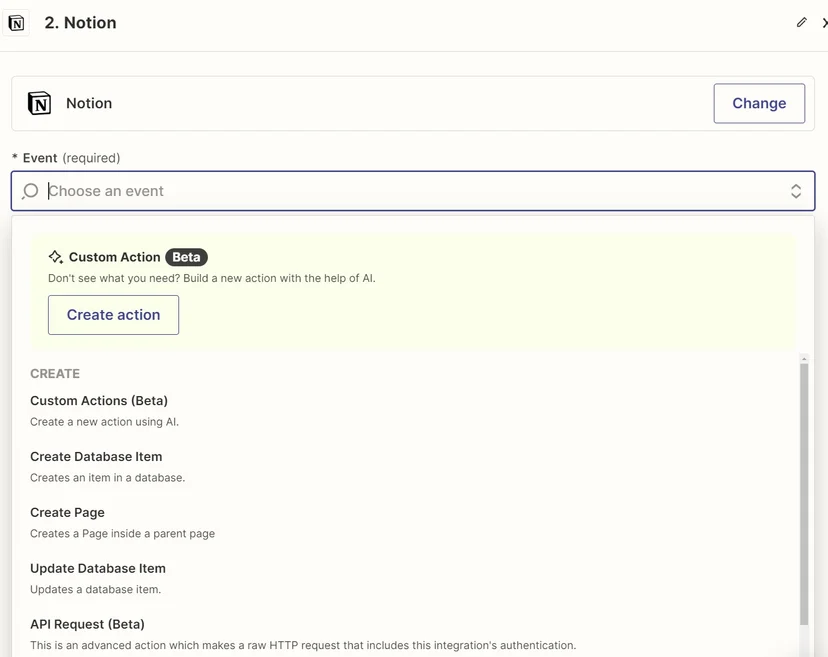Click 'Updates a database item.' description
This screenshot has height=657, width=828.
tap(96, 590)
